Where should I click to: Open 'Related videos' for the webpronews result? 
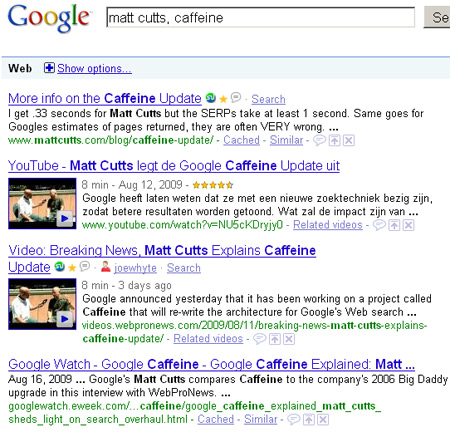click(208, 339)
